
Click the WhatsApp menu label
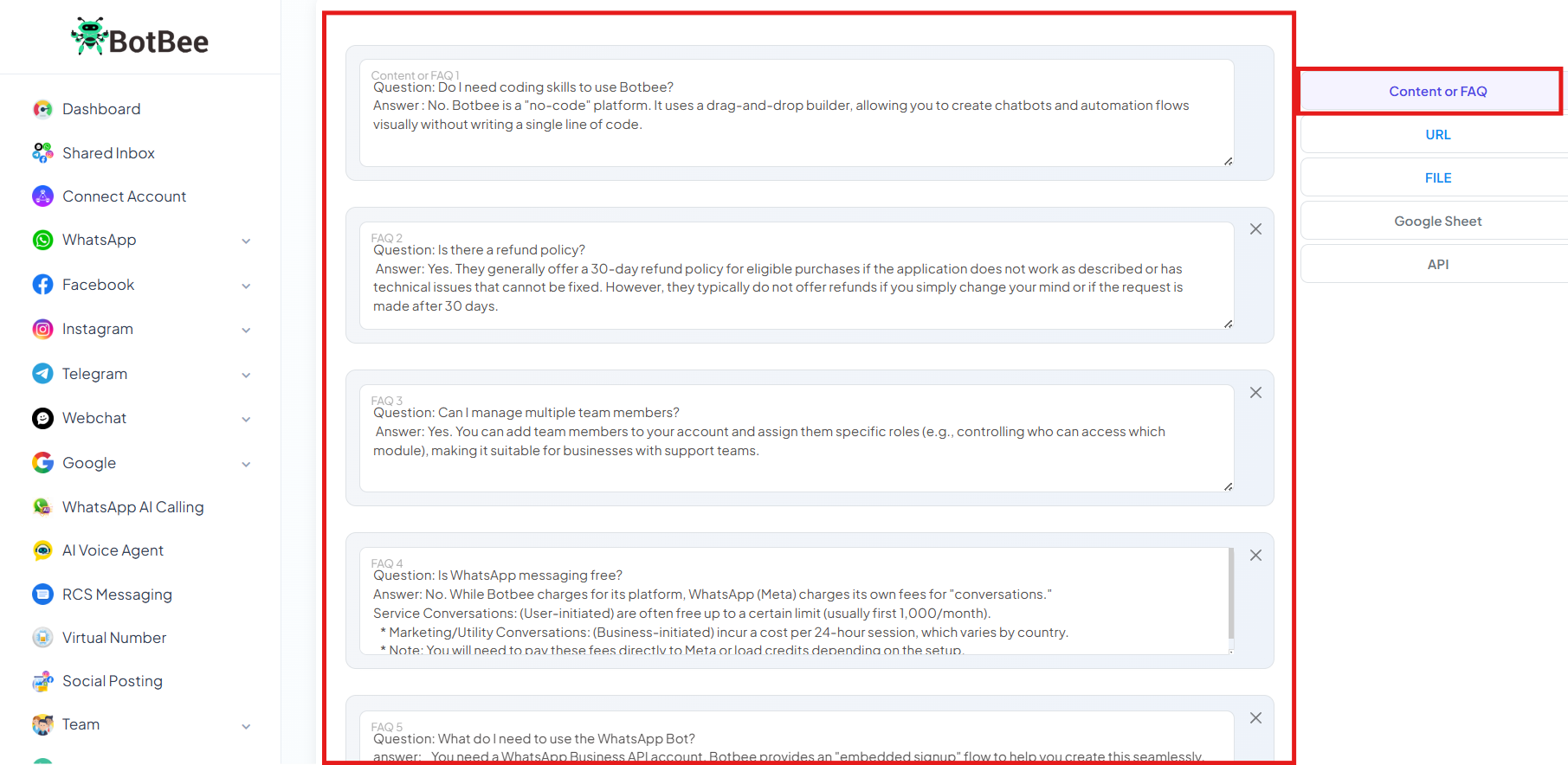click(x=99, y=240)
